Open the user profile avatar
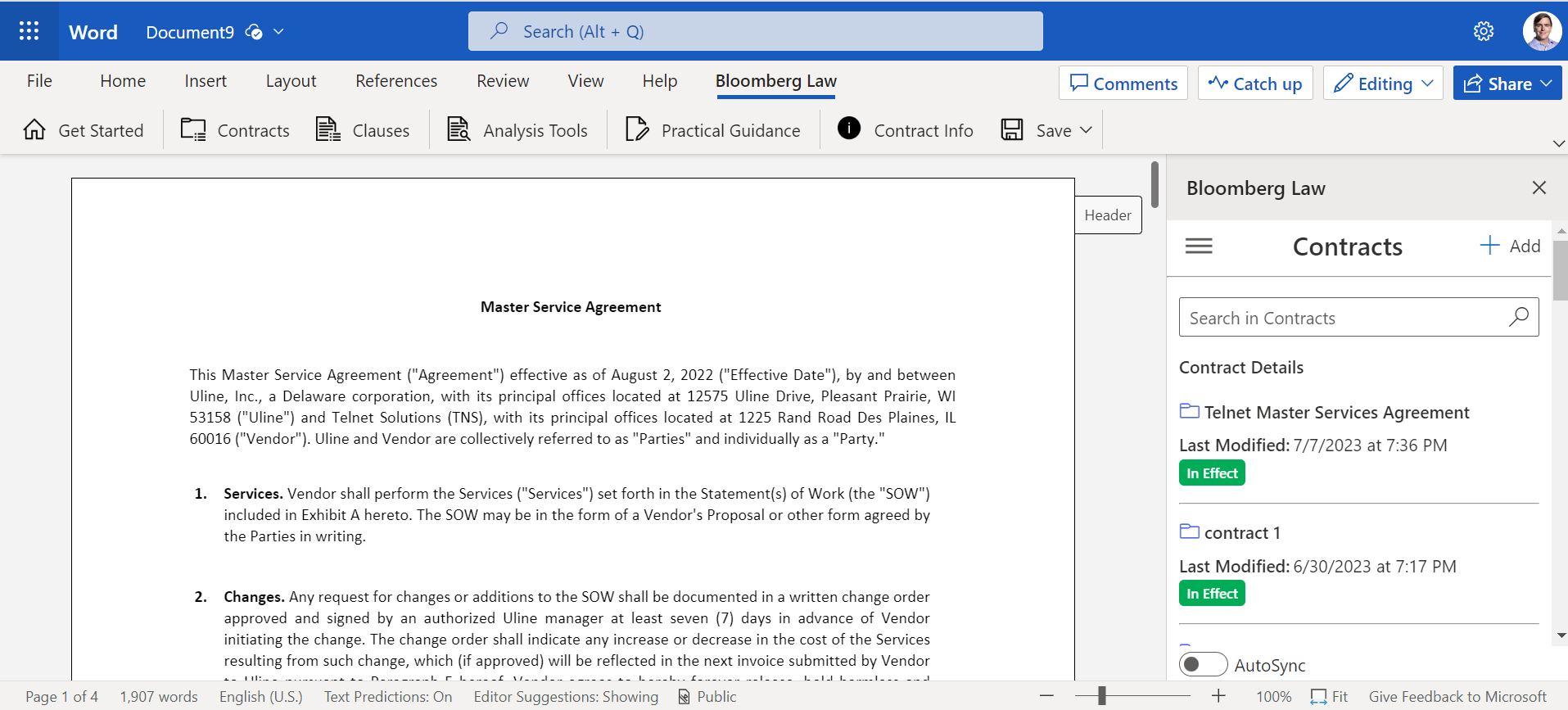Screen dimensions: 1568x710 (x=1542, y=31)
